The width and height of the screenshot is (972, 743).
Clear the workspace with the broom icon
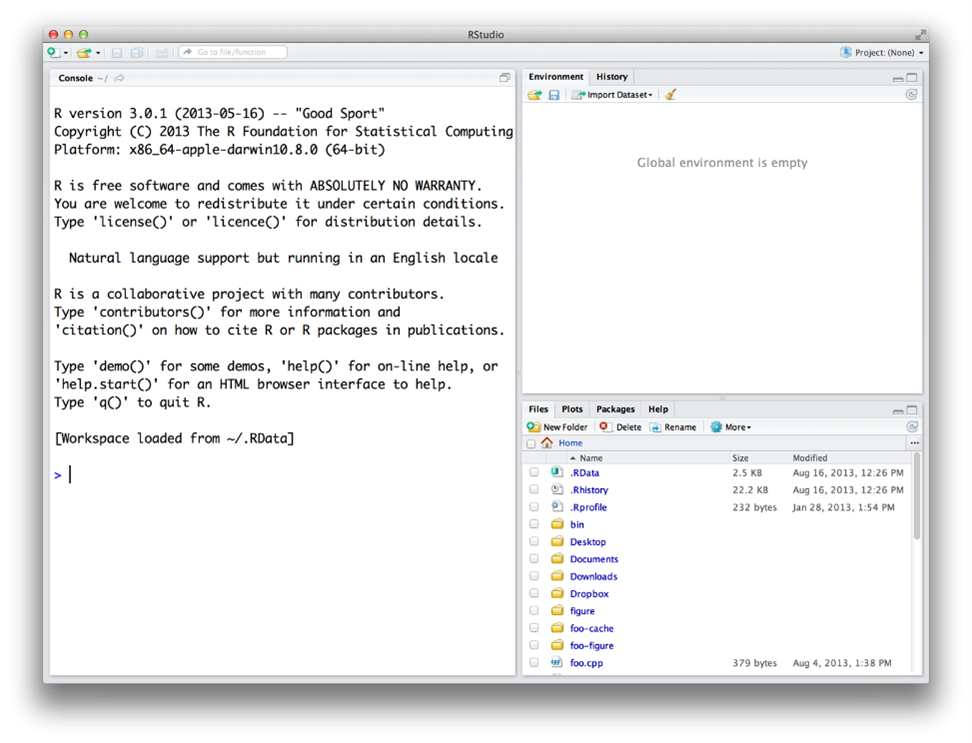point(670,95)
